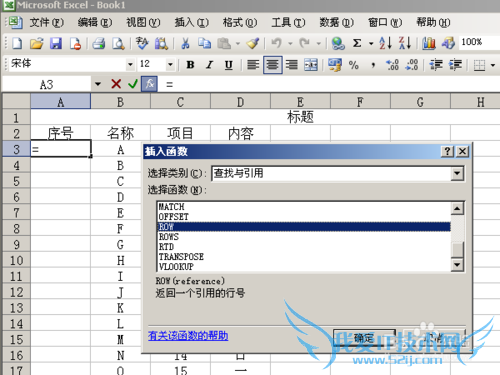Toggle italic formatting

click(x=209, y=65)
